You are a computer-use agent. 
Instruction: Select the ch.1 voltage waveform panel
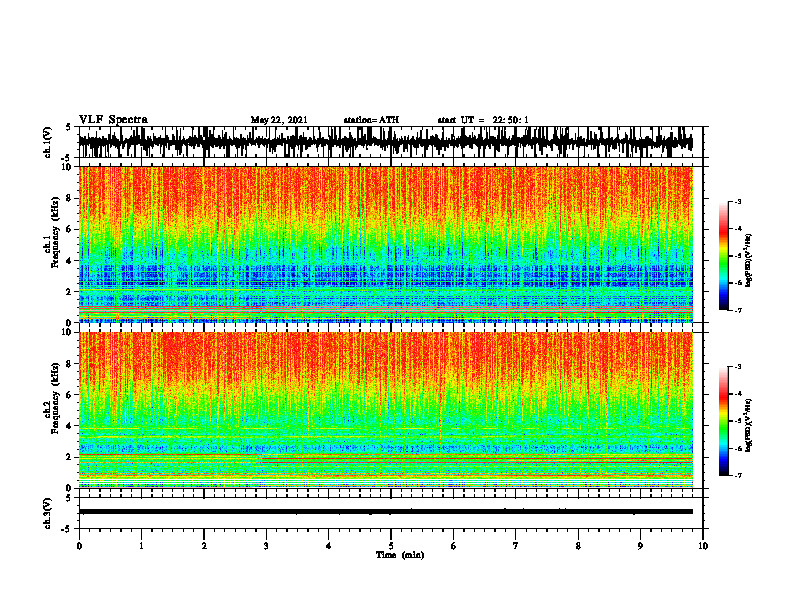click(x=391, y=142)
